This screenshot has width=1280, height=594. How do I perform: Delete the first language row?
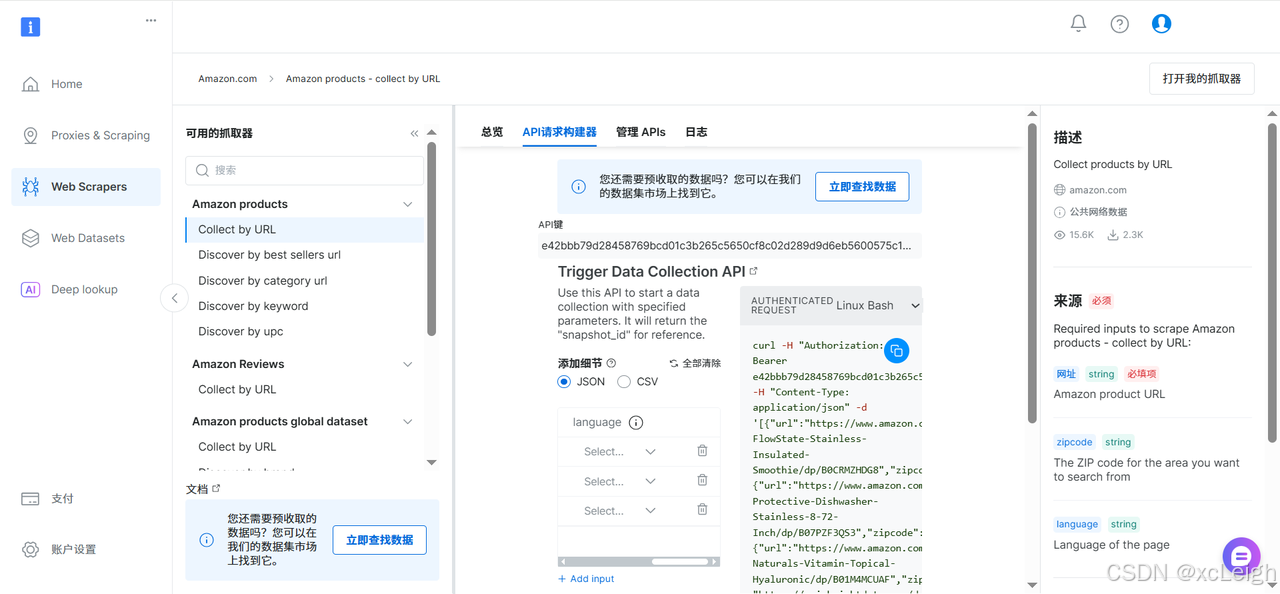702,451
